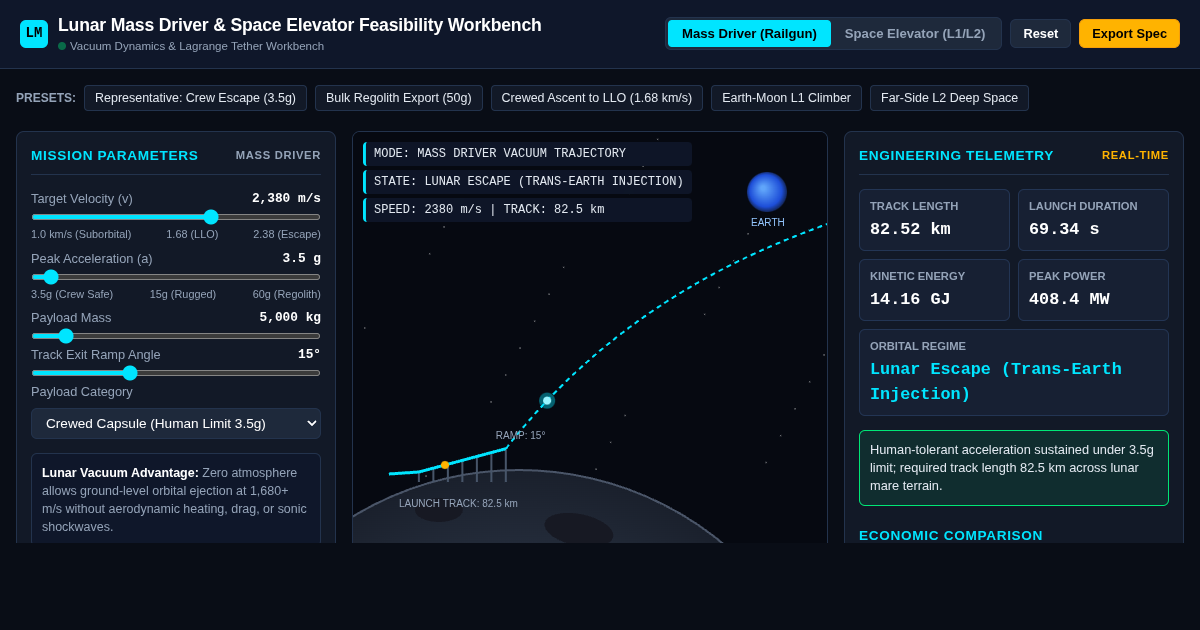Image resolution: width=1200 pixels, height=630 pixels.
Task: Apply Bulk Regolith Export (50g) preset
Action: 398,98
